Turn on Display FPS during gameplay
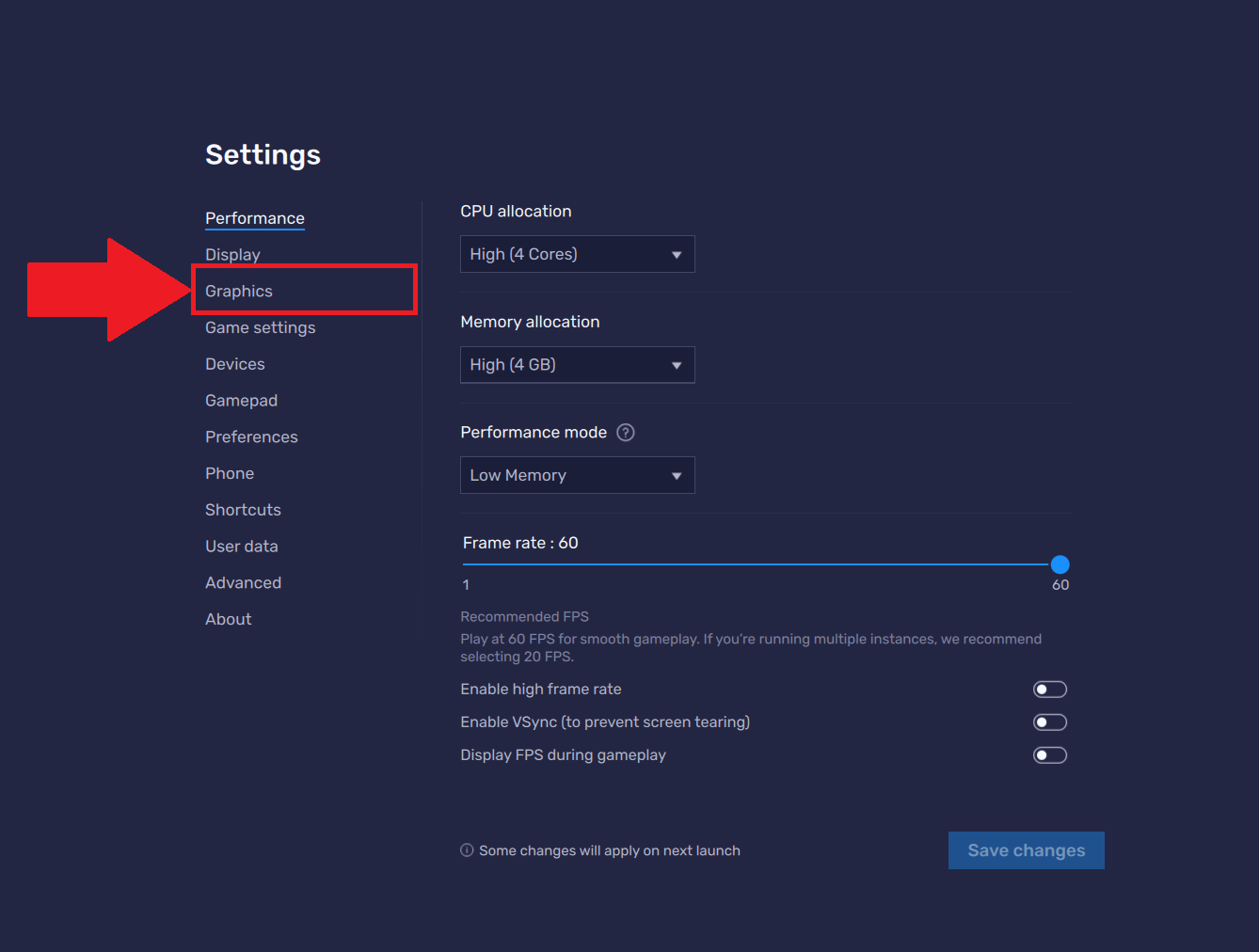Viewport: 1259px width, 952px height. click(1049, 754)
